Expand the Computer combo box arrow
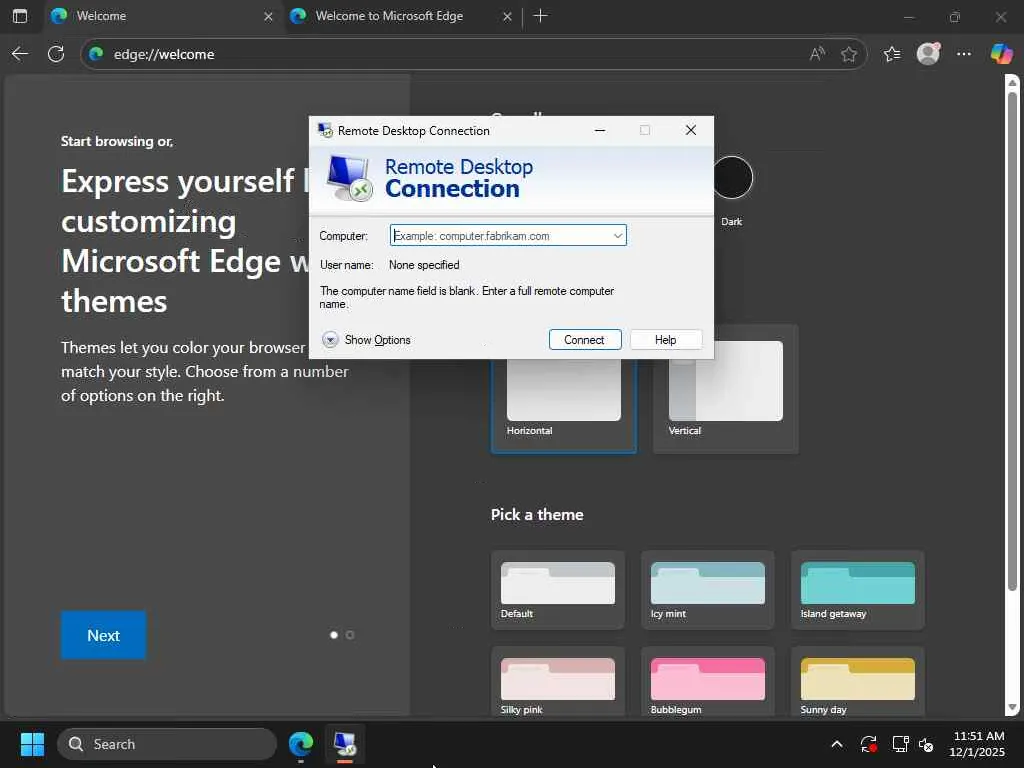Screen dimensions: 1024x768 (617, 236)
